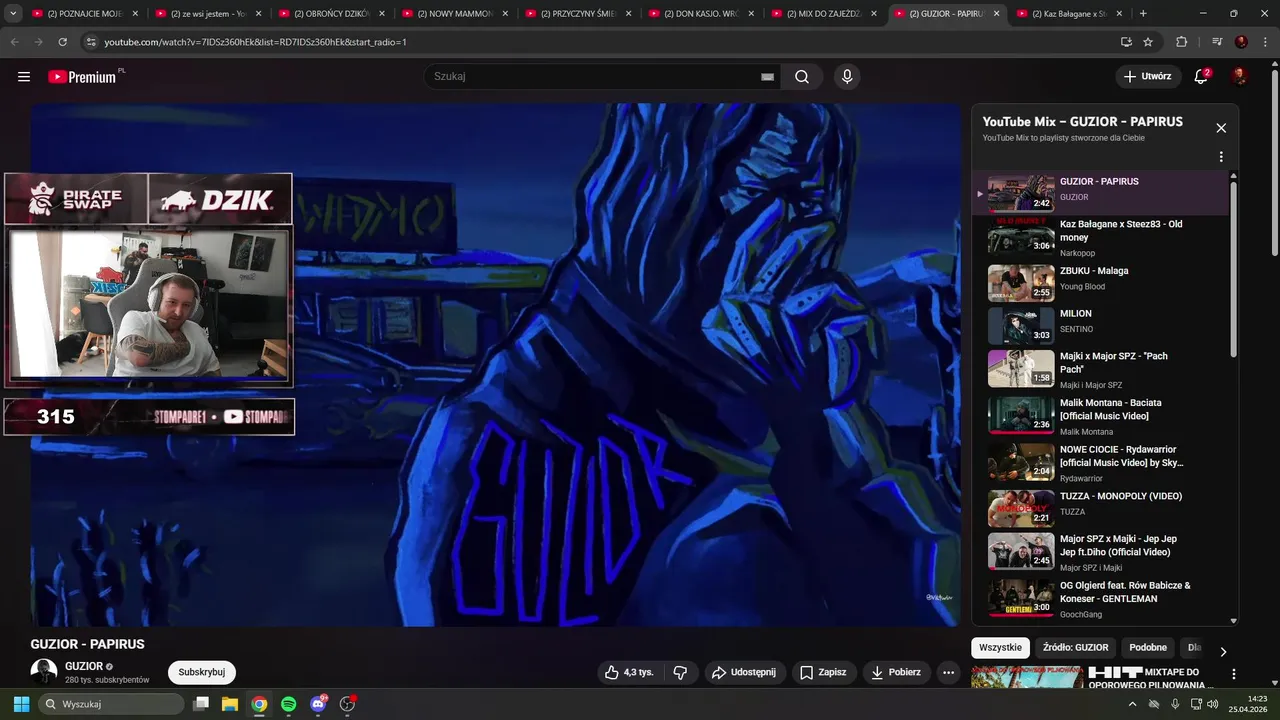Click the address bar URL
Screen dimensions: 1280x720
[255, 42]
